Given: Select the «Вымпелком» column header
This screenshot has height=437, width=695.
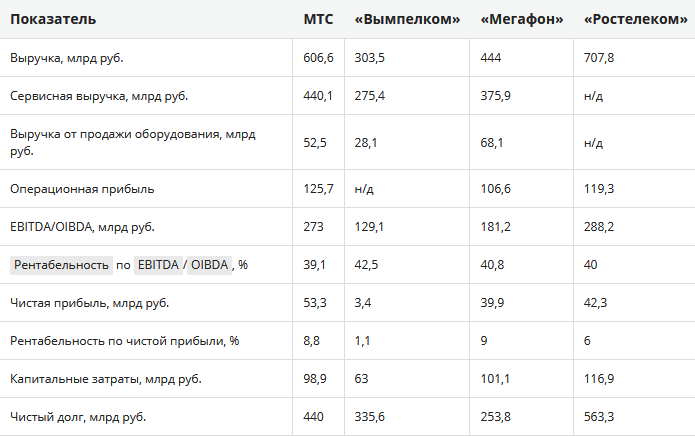Looking at the screenshot, I should [407, 20].
